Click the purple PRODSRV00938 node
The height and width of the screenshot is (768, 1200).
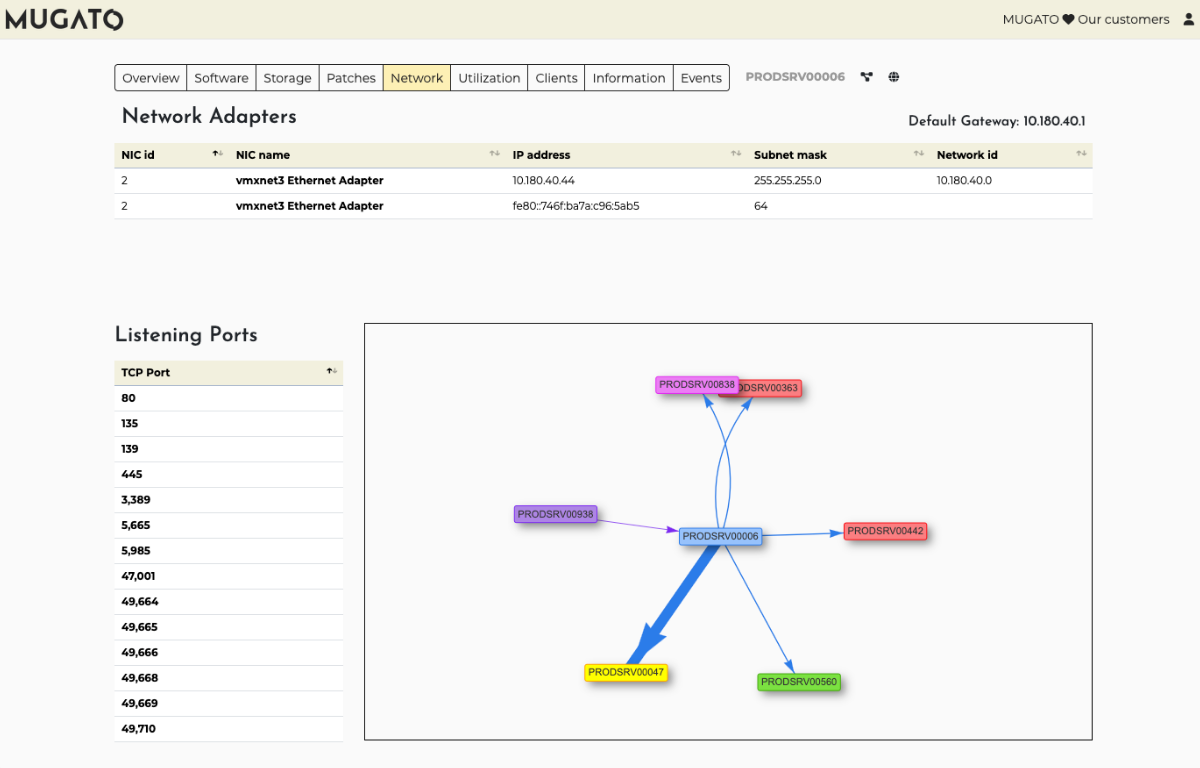555,514
